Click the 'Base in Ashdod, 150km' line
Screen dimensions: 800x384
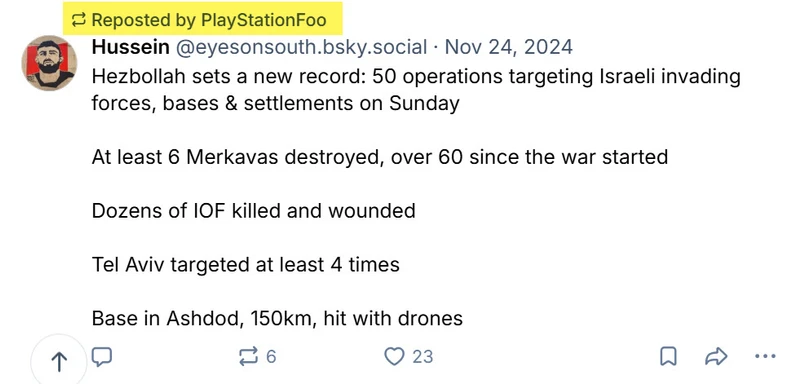[277, 319]
